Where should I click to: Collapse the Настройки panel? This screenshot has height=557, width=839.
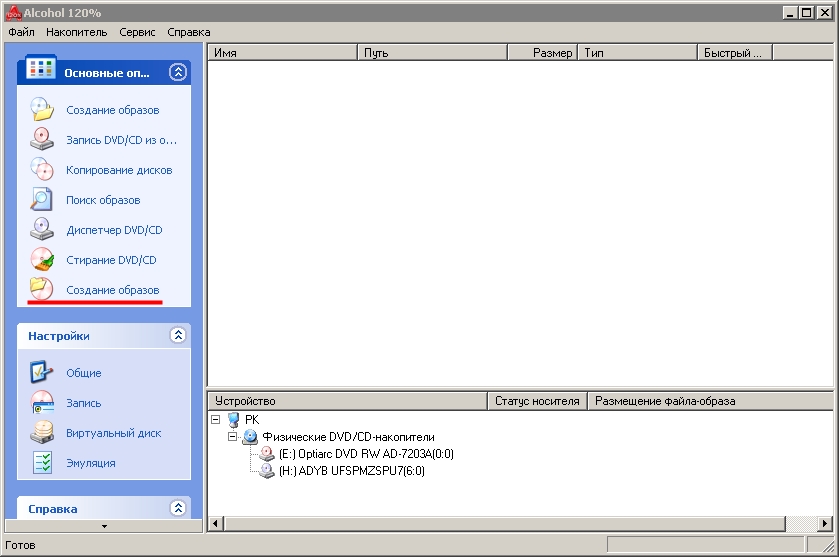coord(178,335)
